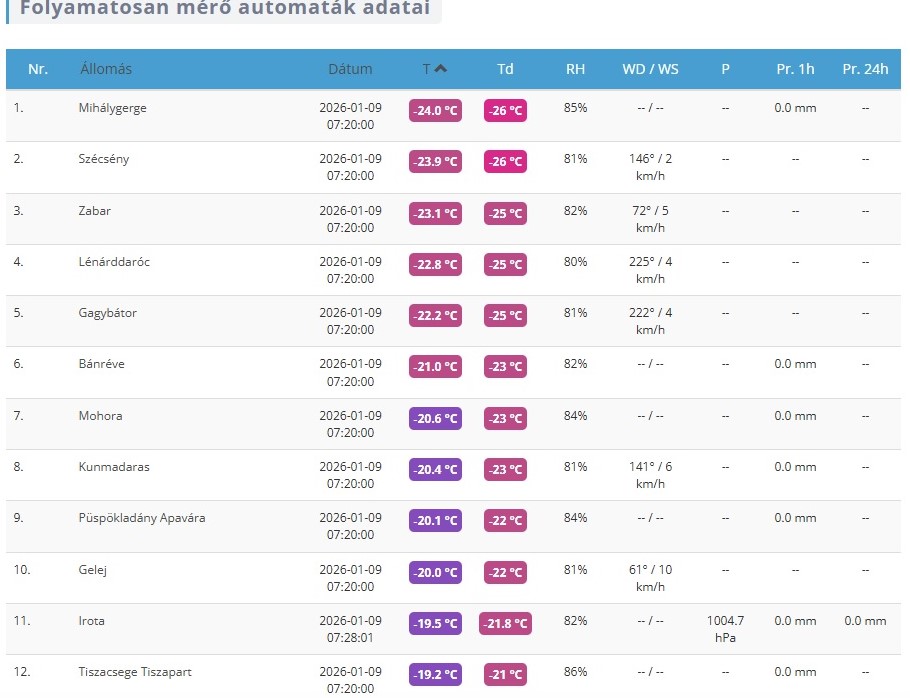The width and height of the screenshot is (910, 698).
Task: Click the Pr. 24h column header
Action: 865,69
